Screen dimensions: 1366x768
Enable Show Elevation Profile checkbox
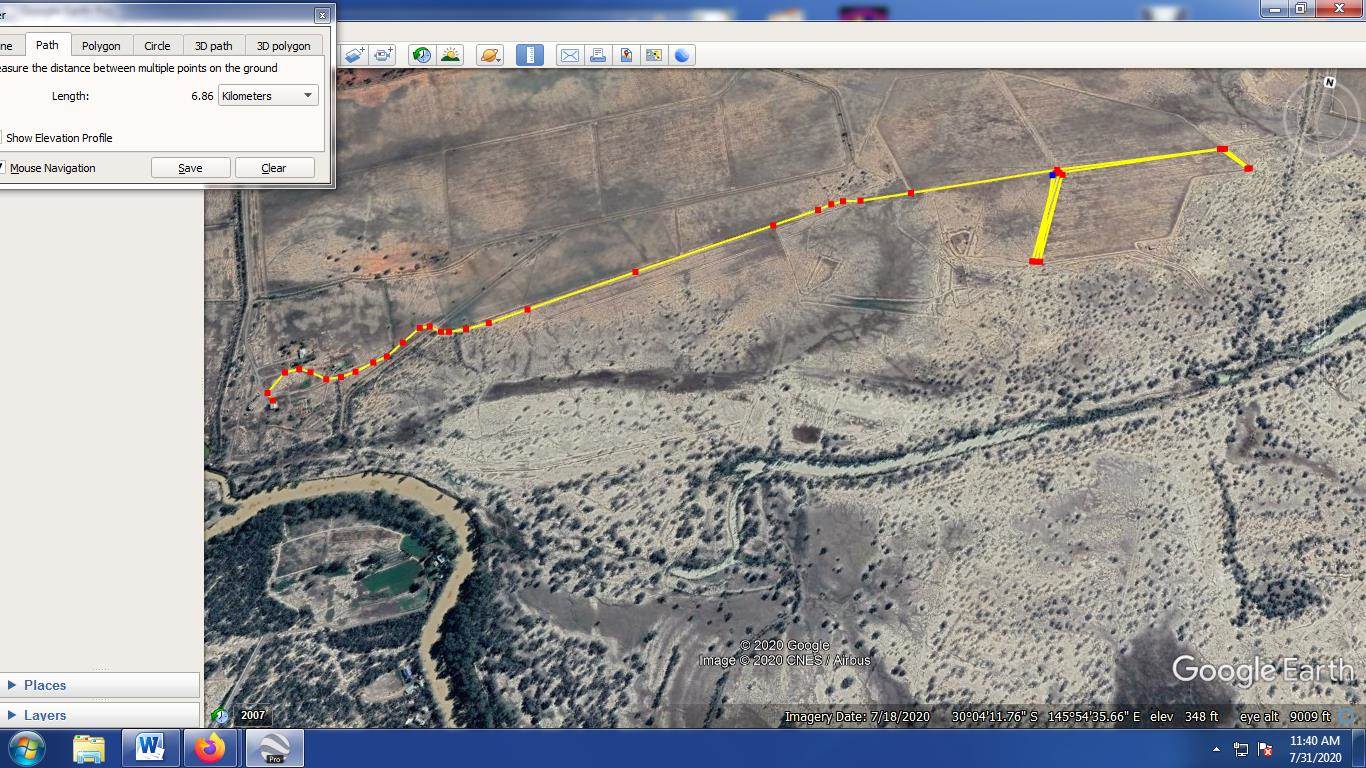[x=3, y=138]
